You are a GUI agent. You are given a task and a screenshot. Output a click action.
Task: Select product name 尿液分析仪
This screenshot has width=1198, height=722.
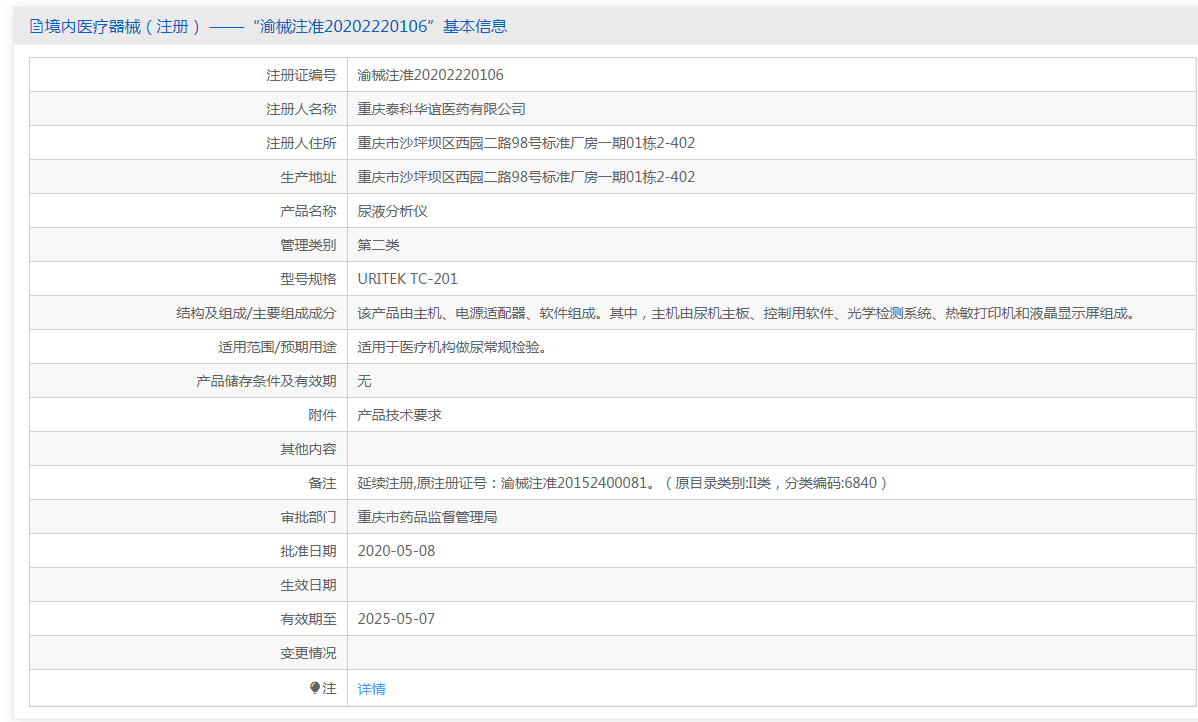coord(392,211)
